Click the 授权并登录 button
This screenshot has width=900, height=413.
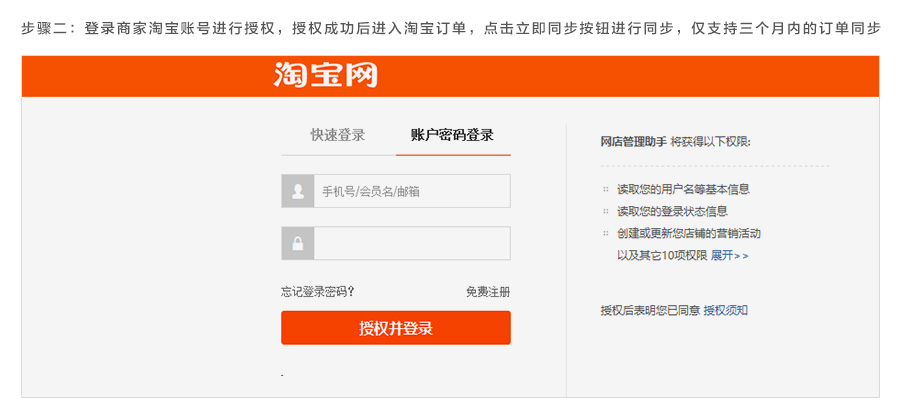(395, 328)
